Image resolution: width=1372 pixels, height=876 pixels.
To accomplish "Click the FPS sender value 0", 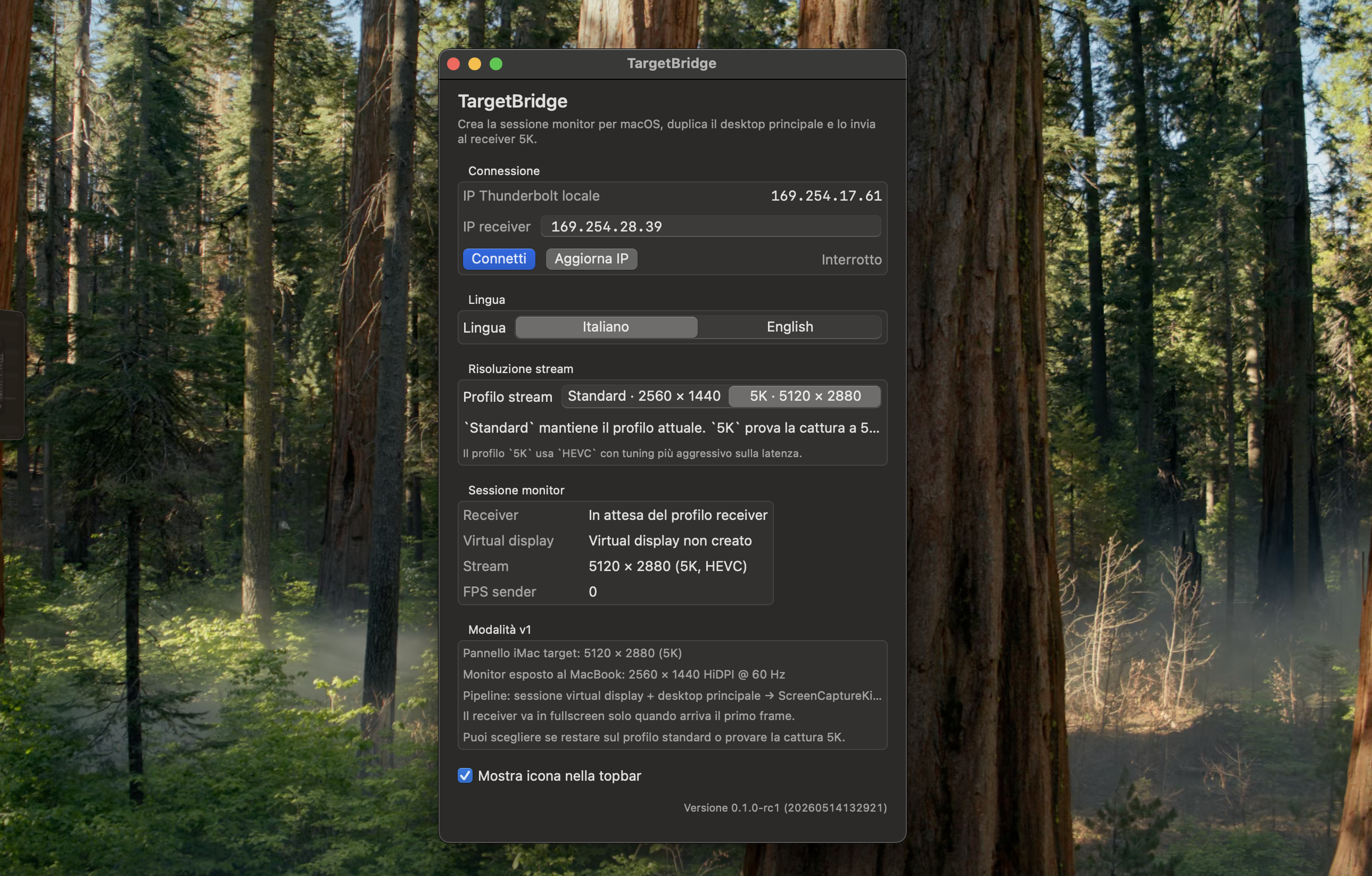I will [592, 592].
